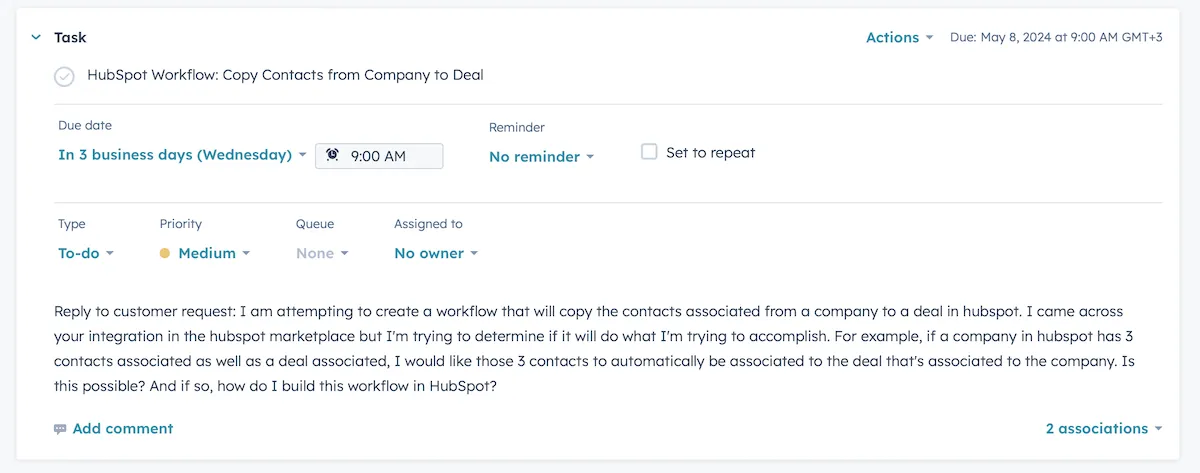Open the due date dropdown
The height and width of the screenshot is (473, 1200).
click(182, 155)
